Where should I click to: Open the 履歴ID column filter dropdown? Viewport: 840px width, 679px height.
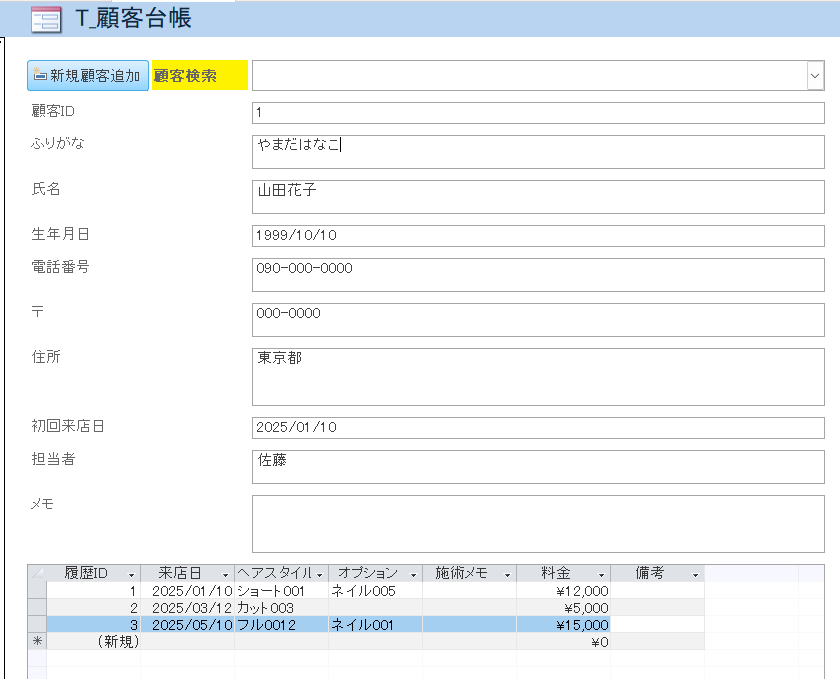tap(131, 574)
